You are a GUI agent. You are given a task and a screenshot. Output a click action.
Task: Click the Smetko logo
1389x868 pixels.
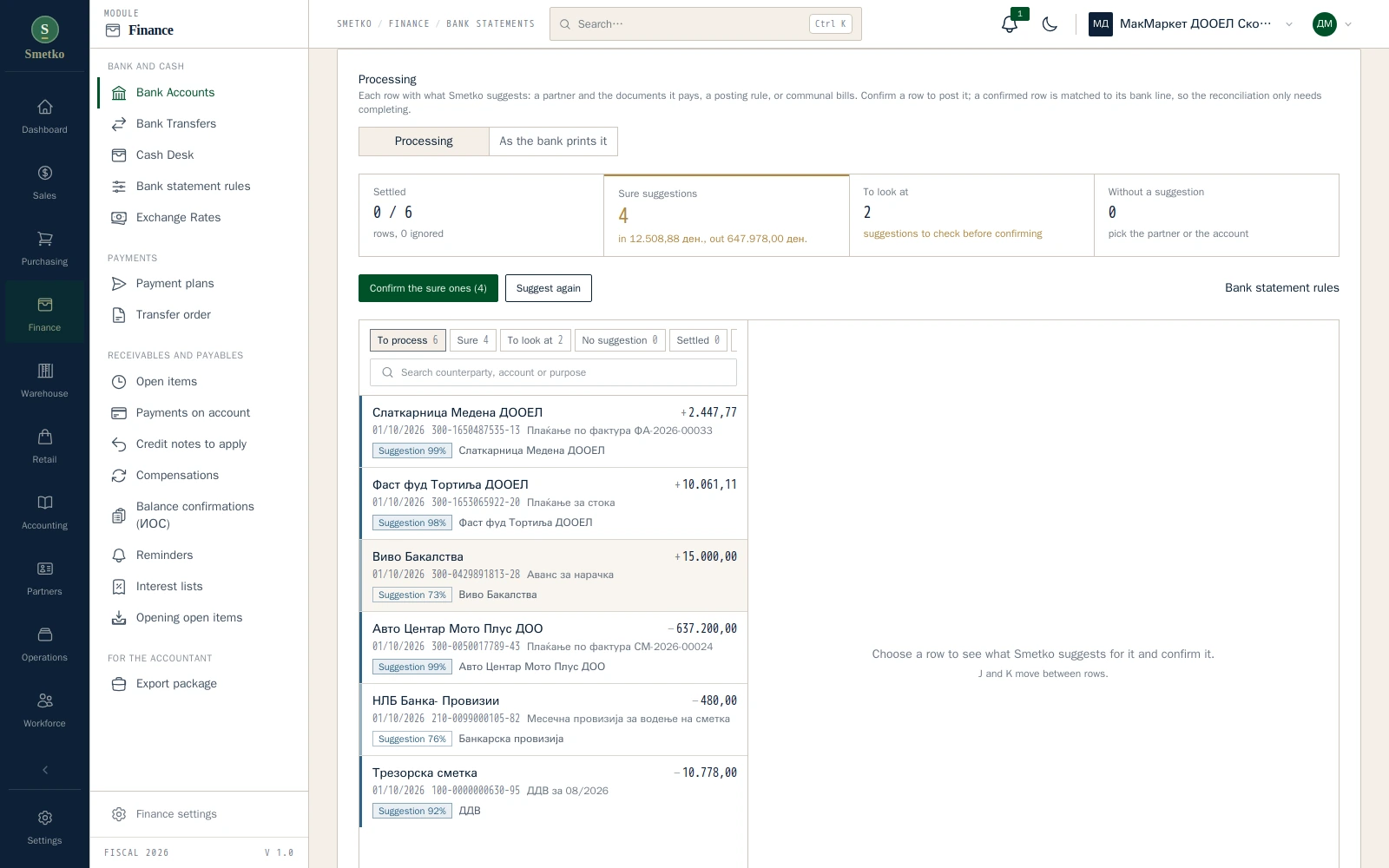(44, 38)
